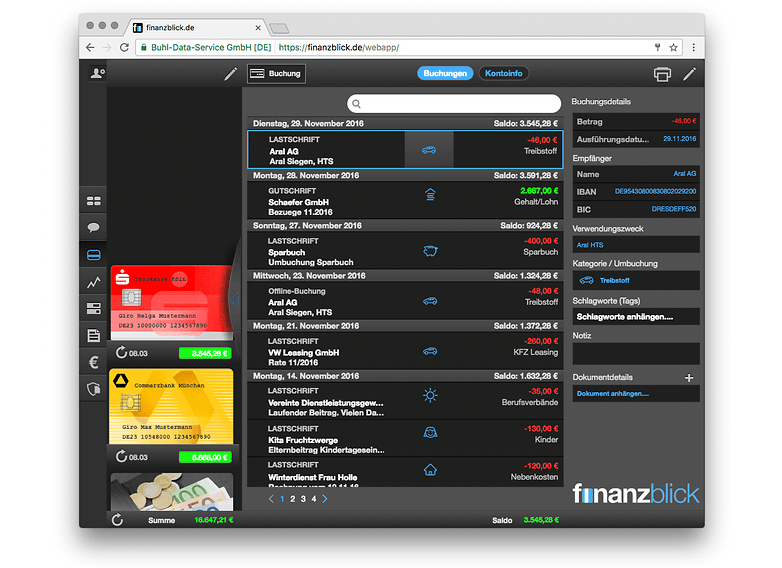Bookmark page with star icon

click(674, 47)
